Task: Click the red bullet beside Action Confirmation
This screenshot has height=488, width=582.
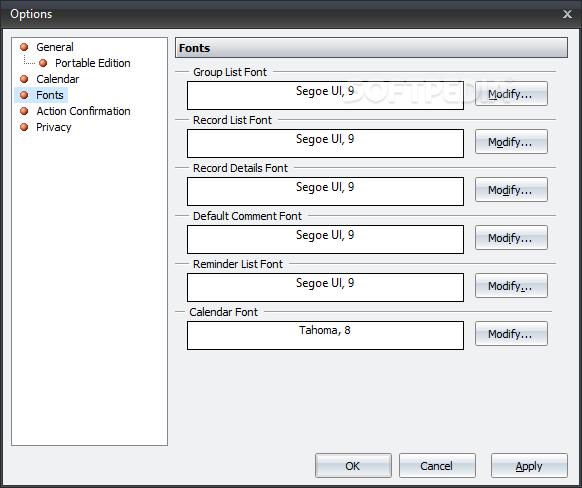Action: click(24, 111)
